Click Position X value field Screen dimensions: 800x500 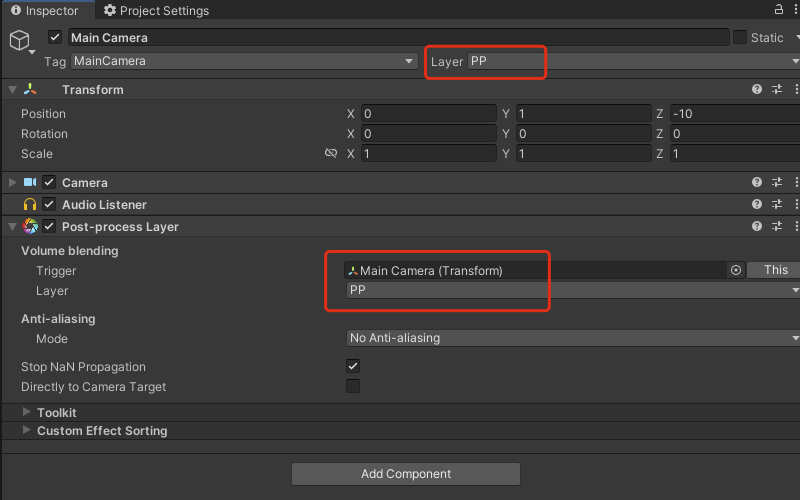click(x=429, y=113)
